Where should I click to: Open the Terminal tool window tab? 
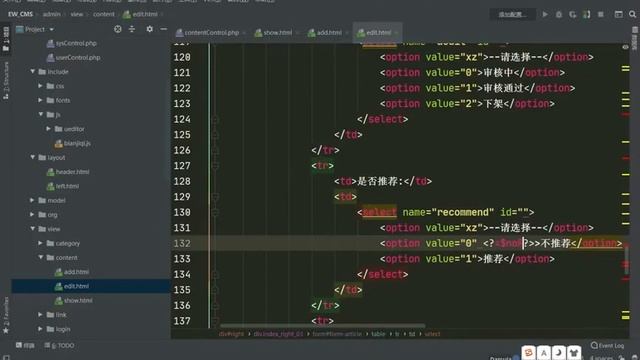[x=25, y=345]
